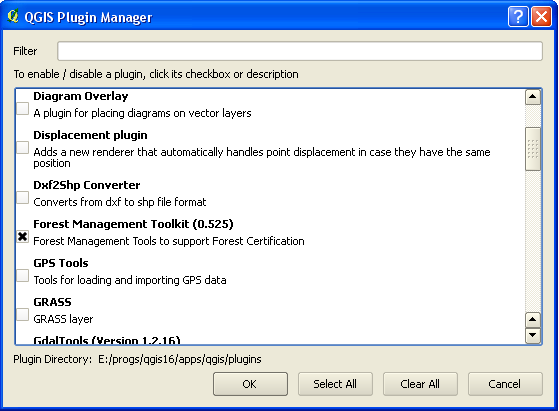Click the Select All button
The width and height of the screenshot is (559, 411).
click(x=335, y=384)
